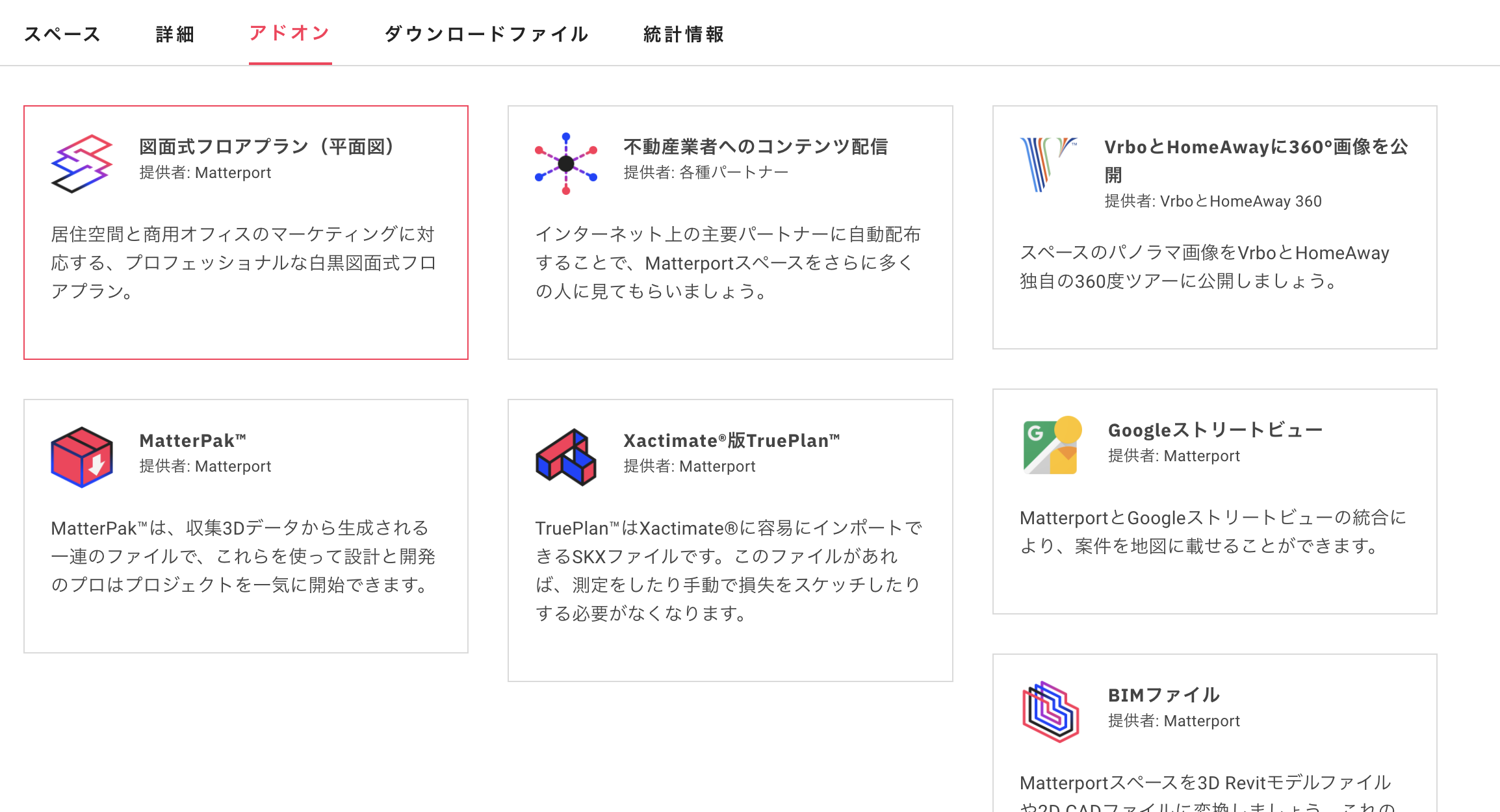Open the BIMファイル add-on title

click(x=1164, y=695)
